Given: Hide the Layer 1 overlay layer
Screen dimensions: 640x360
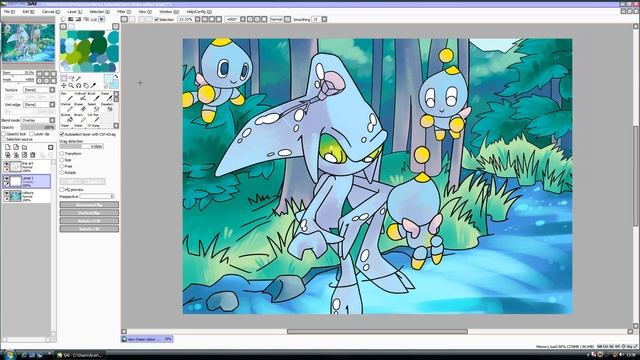Looking at the screenshot, I should [6, 179].
